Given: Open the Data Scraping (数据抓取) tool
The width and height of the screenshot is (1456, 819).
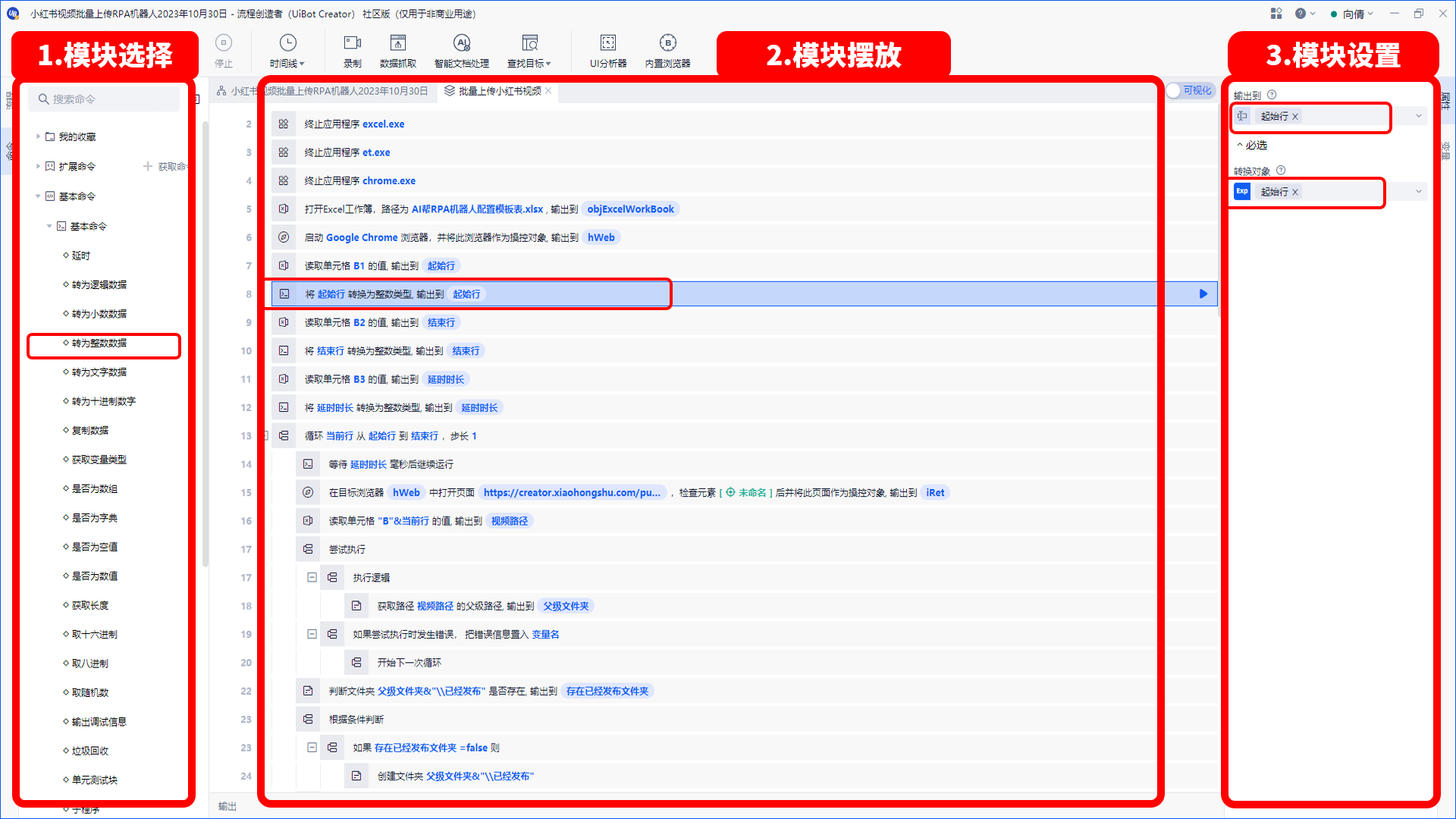Looking at the screenshot, I should (x=398, y=50).
